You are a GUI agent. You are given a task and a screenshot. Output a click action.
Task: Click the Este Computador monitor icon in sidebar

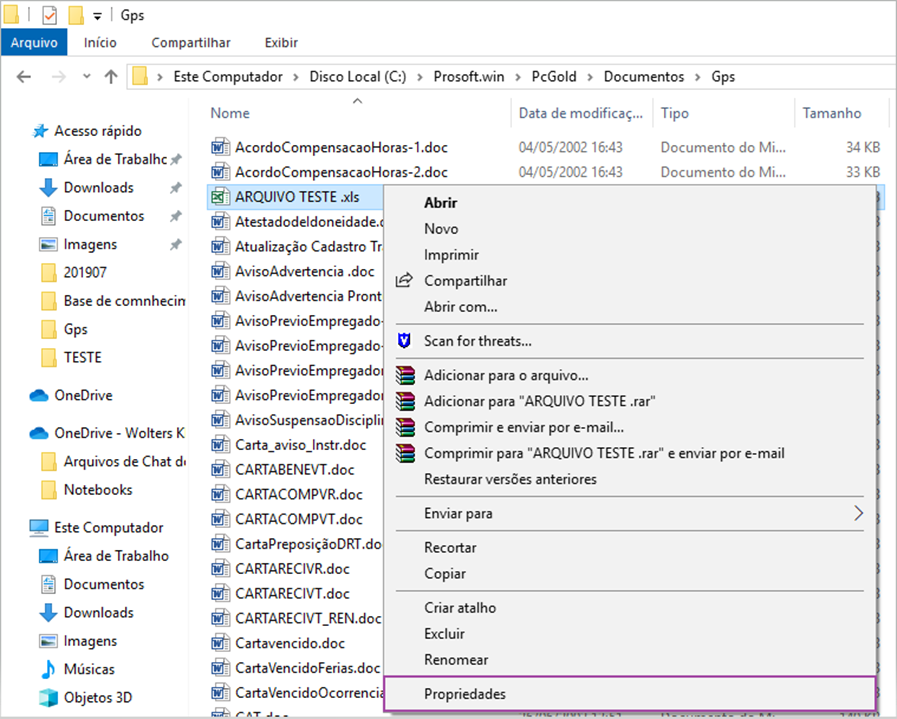click(x=39, y=527)
